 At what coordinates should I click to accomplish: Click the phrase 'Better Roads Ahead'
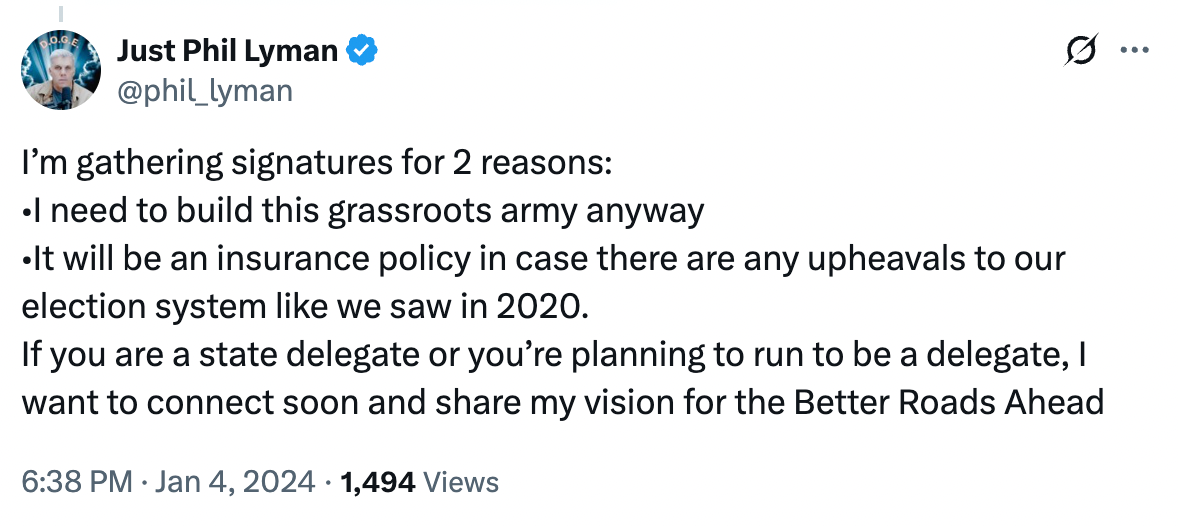948,404
